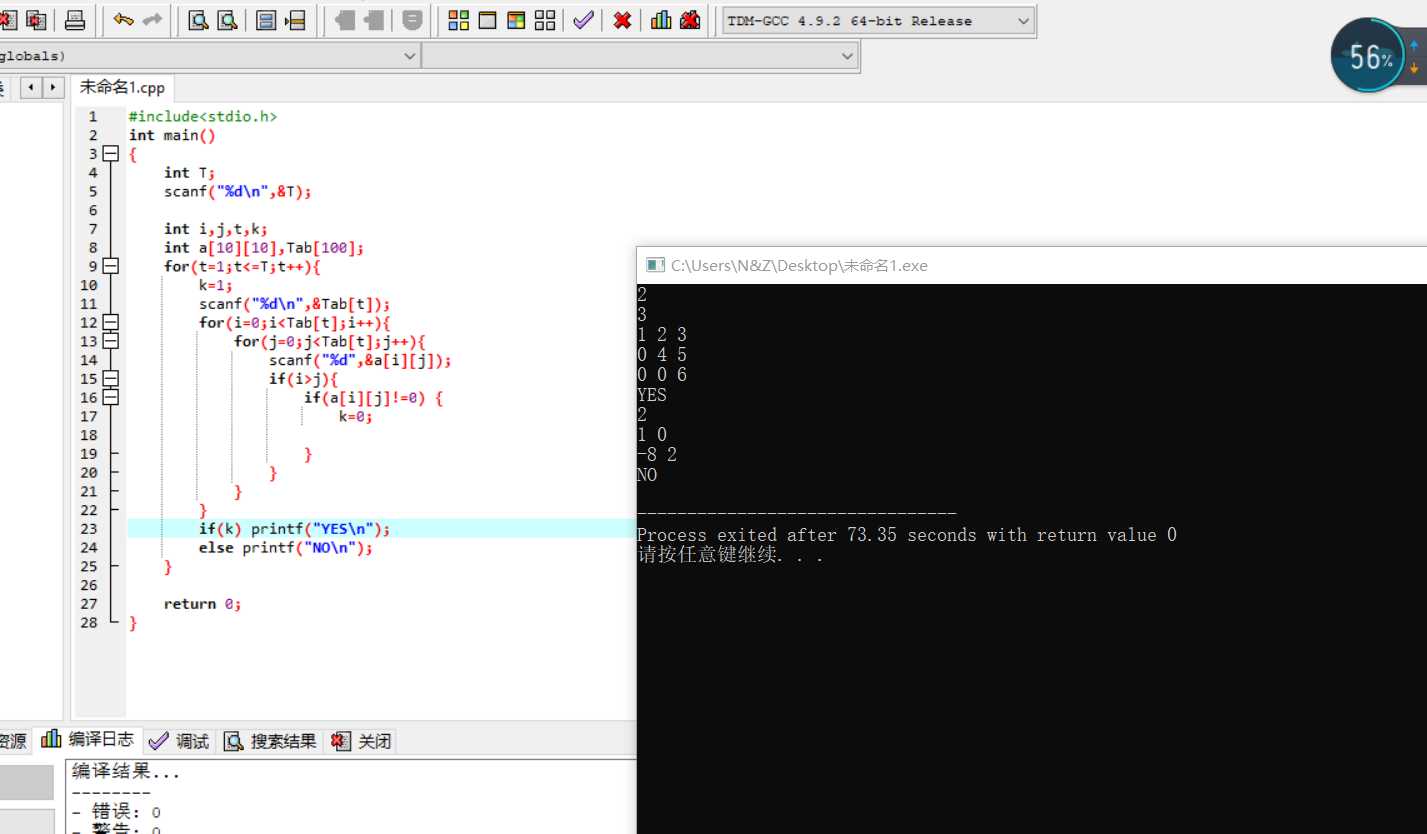Image resolution: width=1427 pixels, height=834 pixels.
Task: Stop execution with the red X icon
Action: tap(622, 20)
